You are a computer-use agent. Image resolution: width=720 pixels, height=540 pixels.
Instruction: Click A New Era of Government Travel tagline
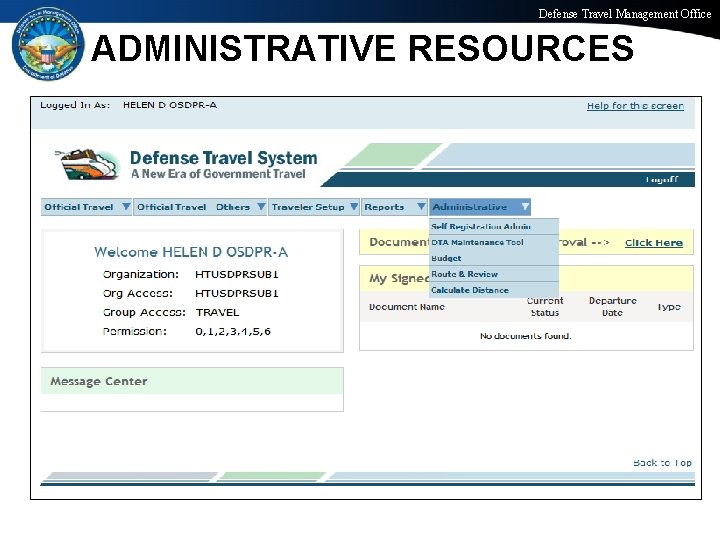pos(218,174)
